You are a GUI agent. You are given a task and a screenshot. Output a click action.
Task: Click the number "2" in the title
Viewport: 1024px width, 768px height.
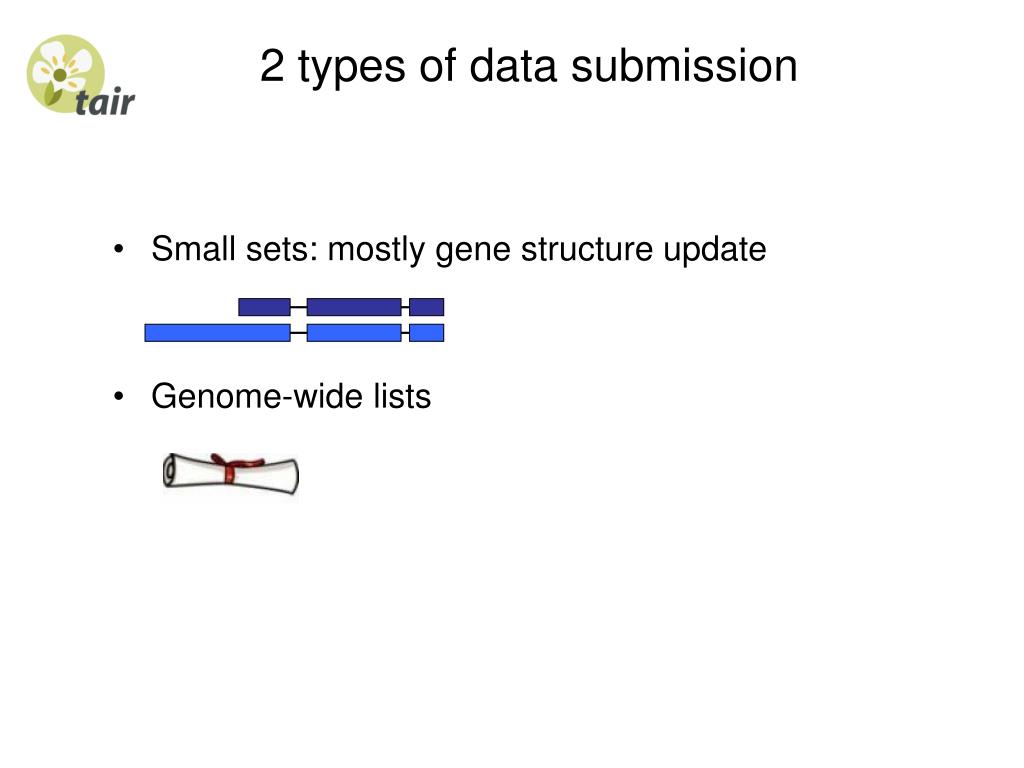(x=271, y=67)
